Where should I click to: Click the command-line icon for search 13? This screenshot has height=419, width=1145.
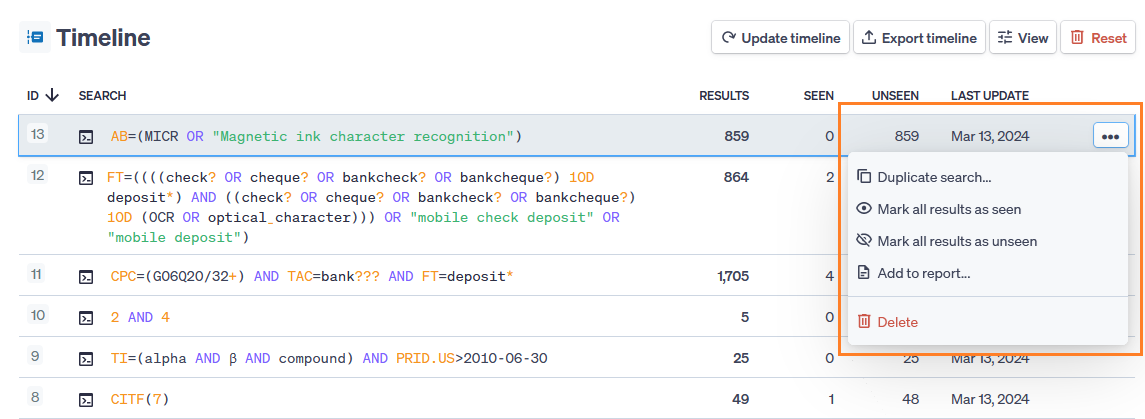tap(86, 137)
